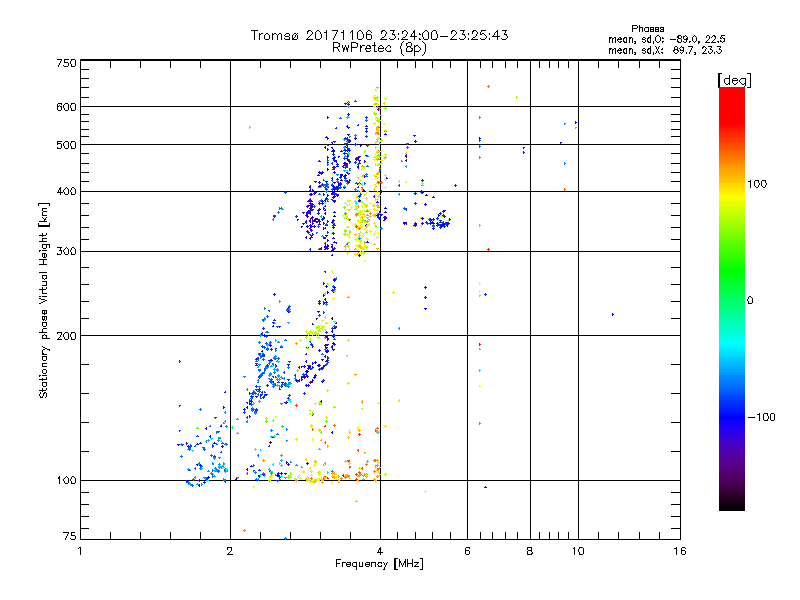This screenshot has height=600, width=800.
Task: Click the y-axis '400' tick label
Action: click(66, 192)
